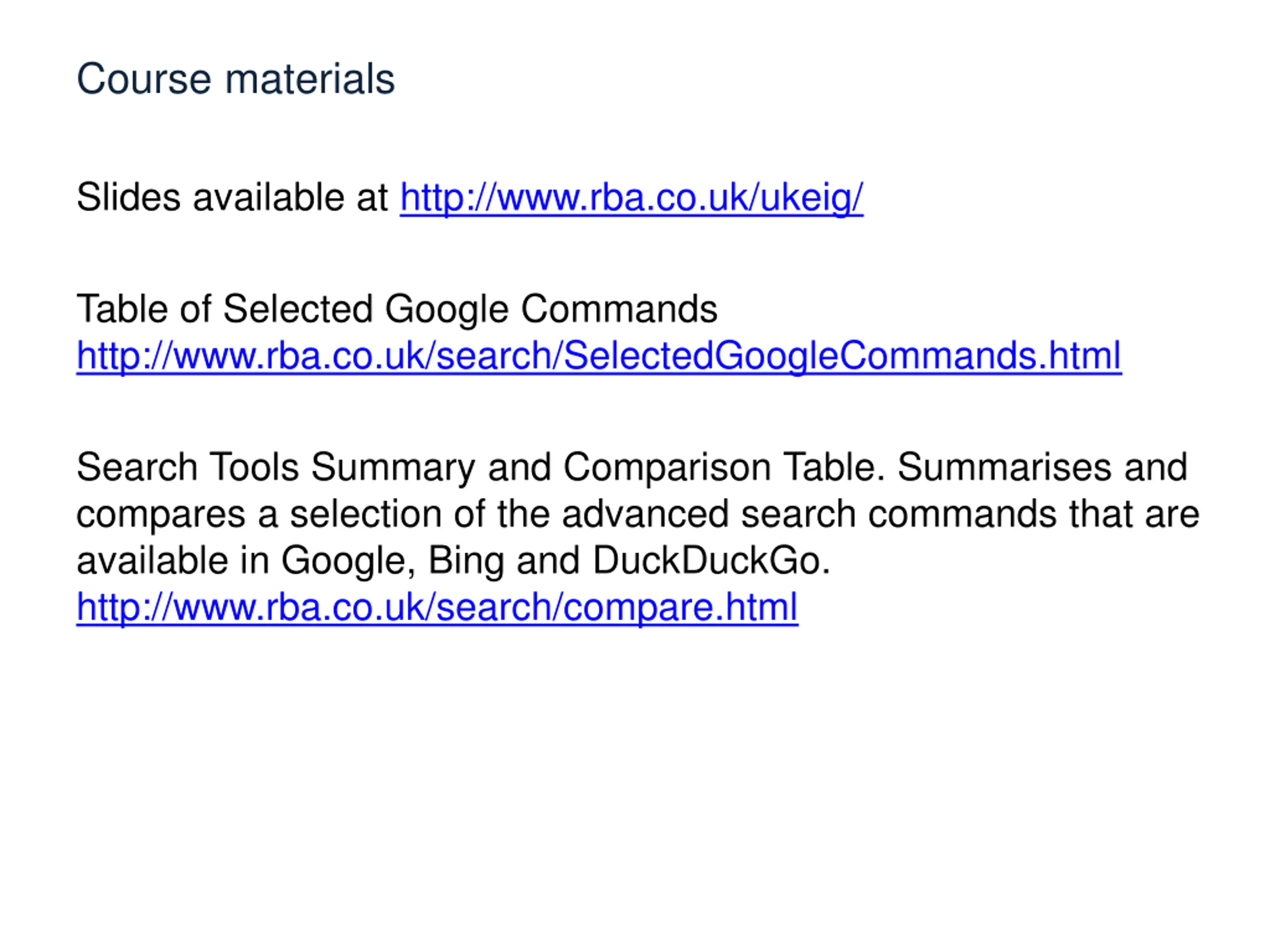Click the word 'Course' in the title

click(144, 79)
